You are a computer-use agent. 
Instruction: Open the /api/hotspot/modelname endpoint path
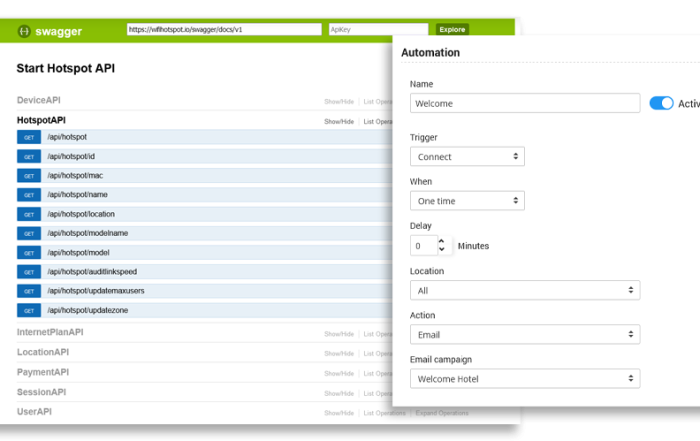(x=88, y=233)
